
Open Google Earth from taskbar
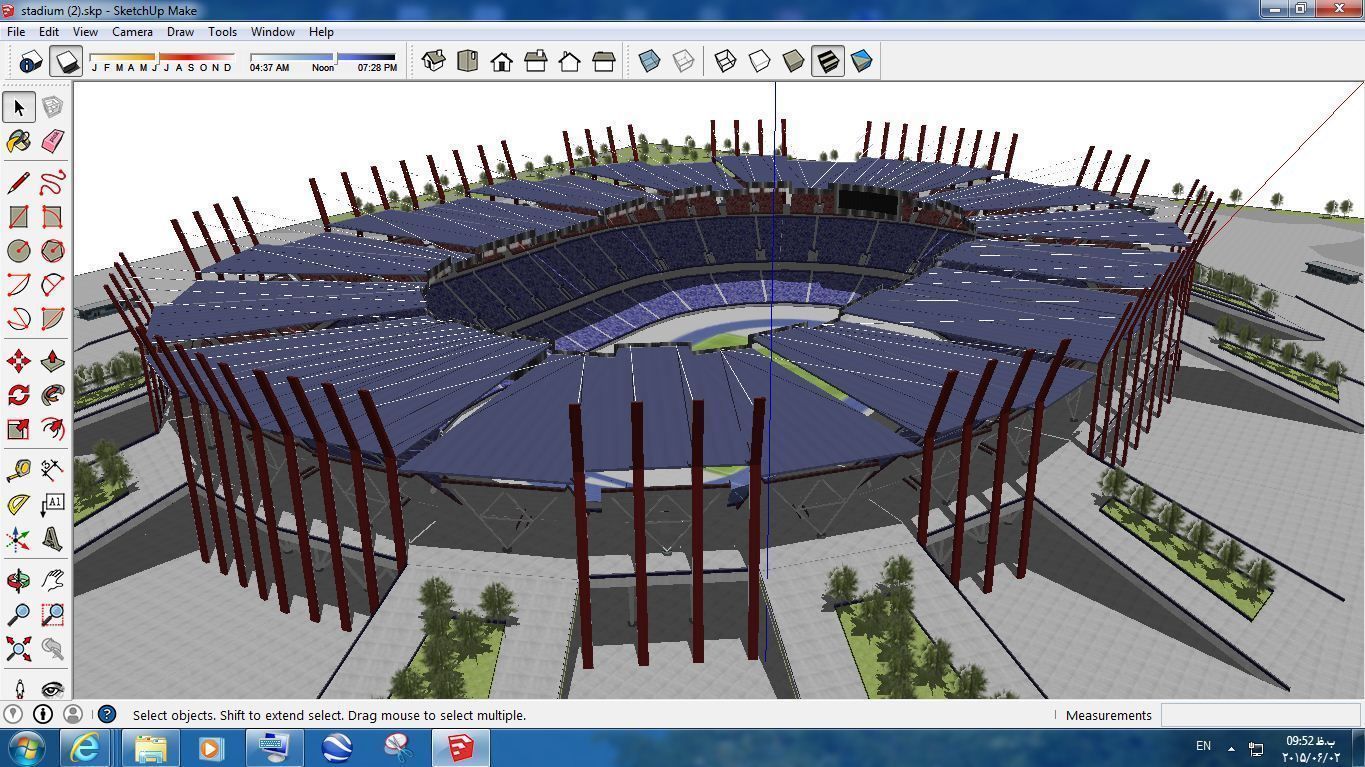click(x=337, y=748)
